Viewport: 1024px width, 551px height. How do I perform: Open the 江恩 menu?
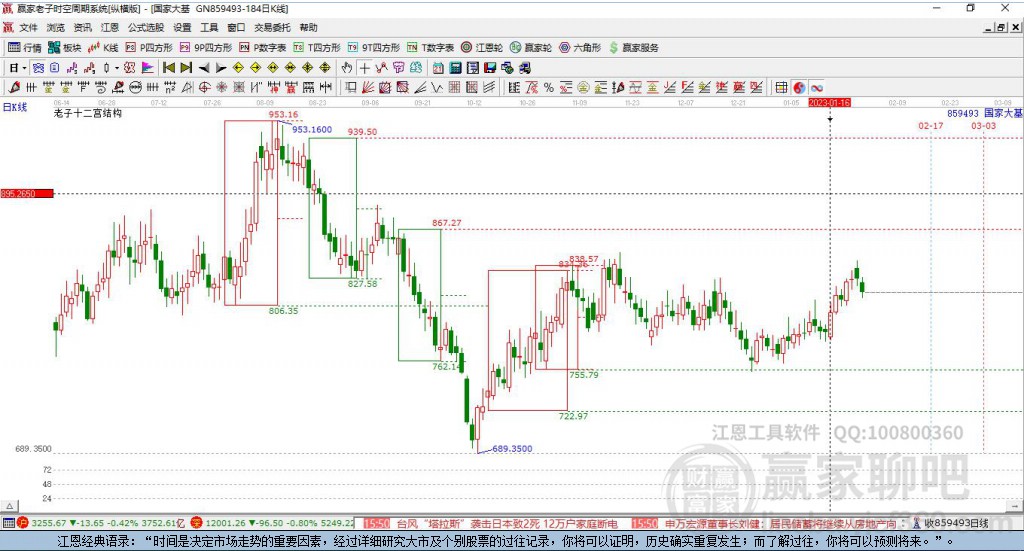click(x=110, y=27)
